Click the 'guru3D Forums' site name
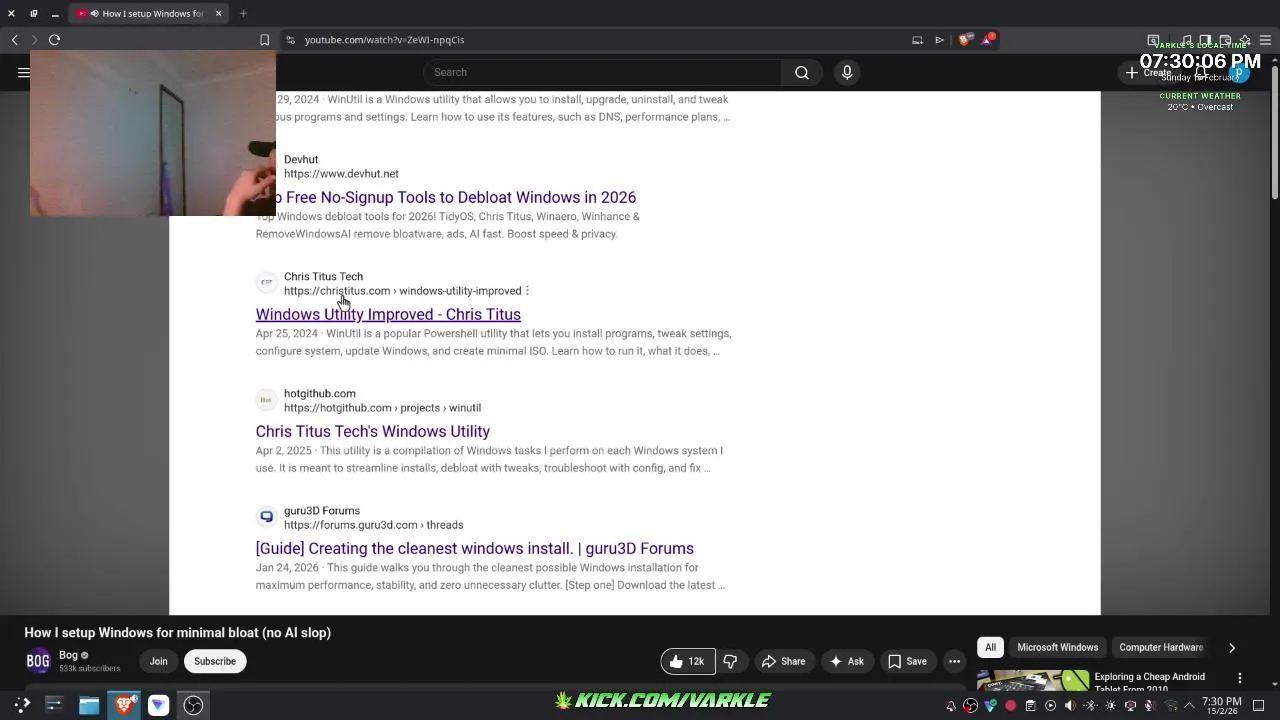The height and width of the screenshot is (720, 1280). tap(321, 511)
